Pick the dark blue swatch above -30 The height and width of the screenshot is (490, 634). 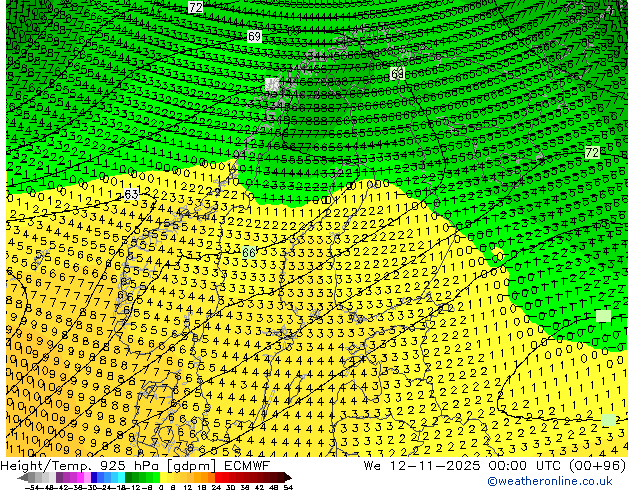94,478
